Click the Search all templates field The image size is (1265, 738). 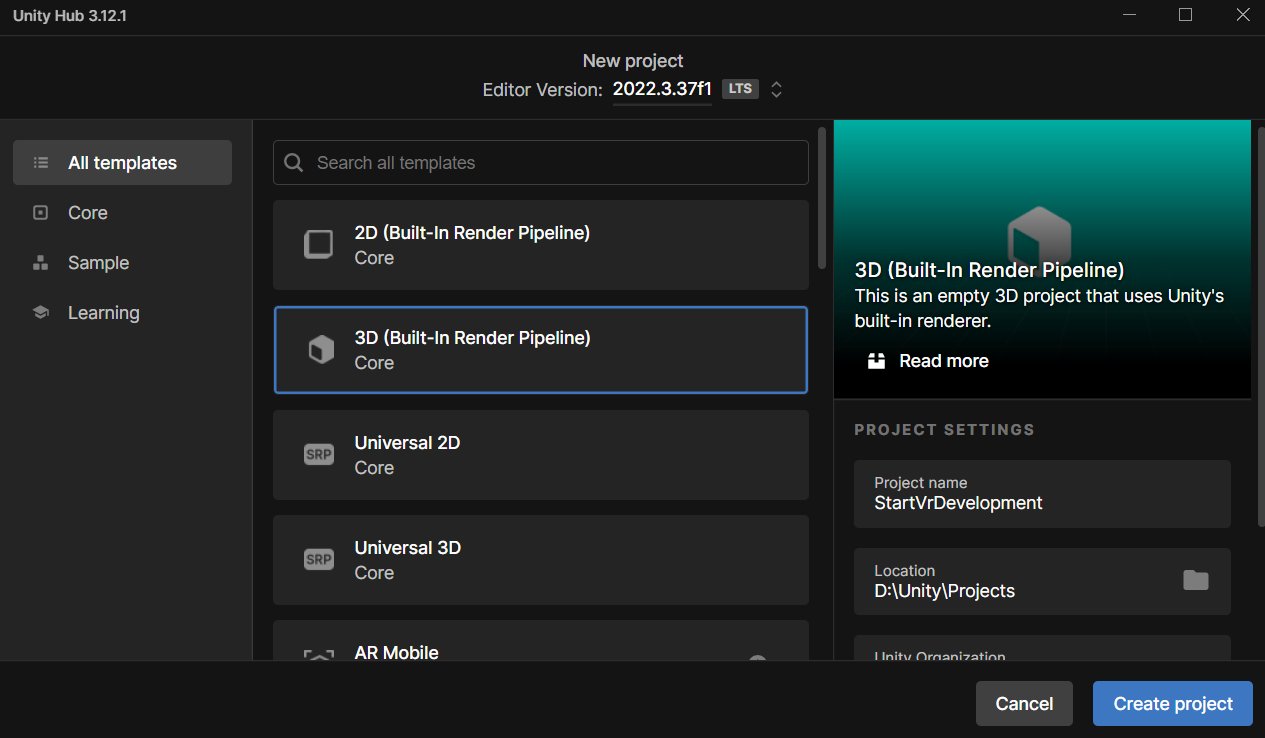pyautogui.click(x=541, y=163)
